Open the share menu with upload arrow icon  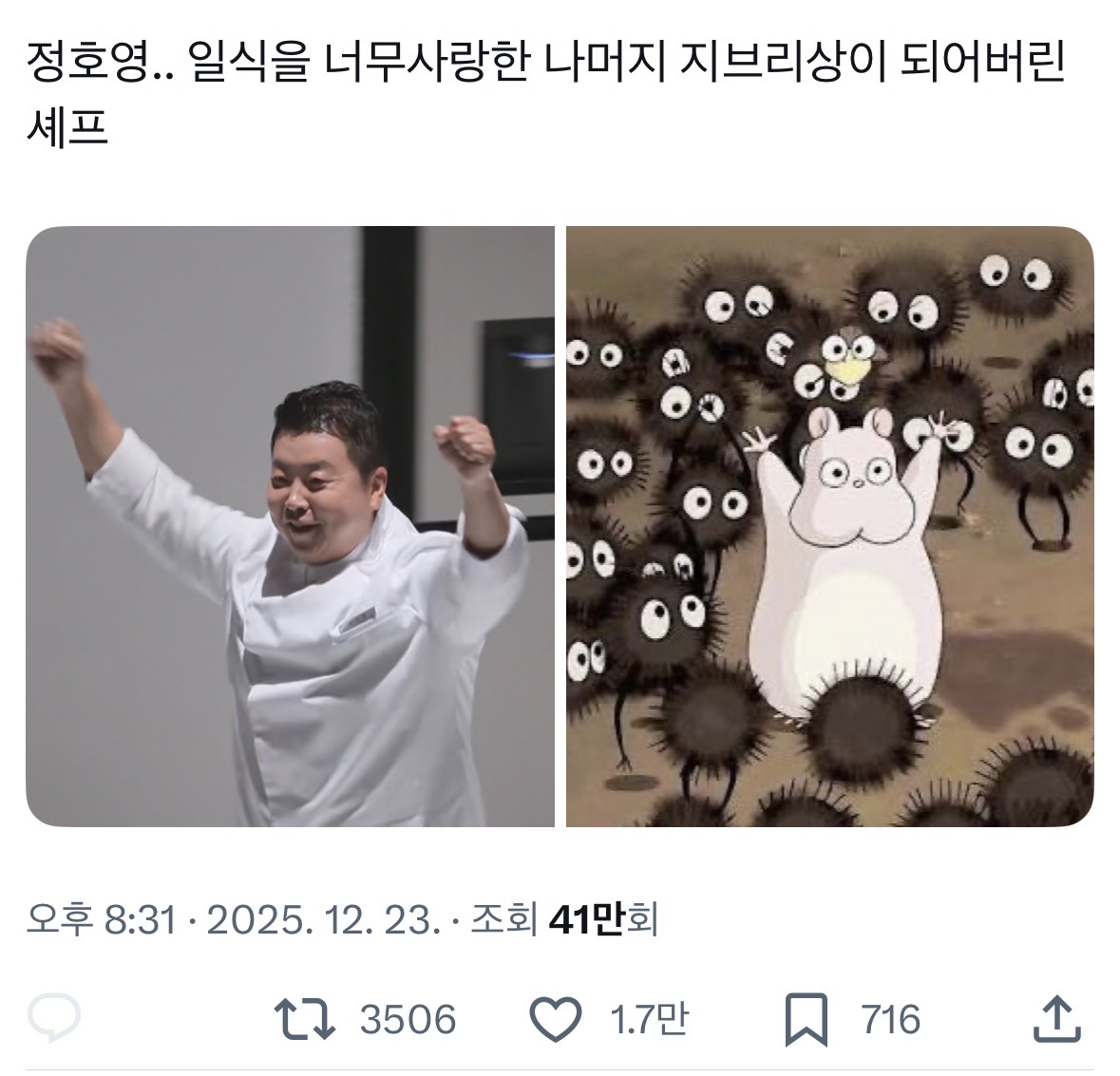pos(1058,1017)
